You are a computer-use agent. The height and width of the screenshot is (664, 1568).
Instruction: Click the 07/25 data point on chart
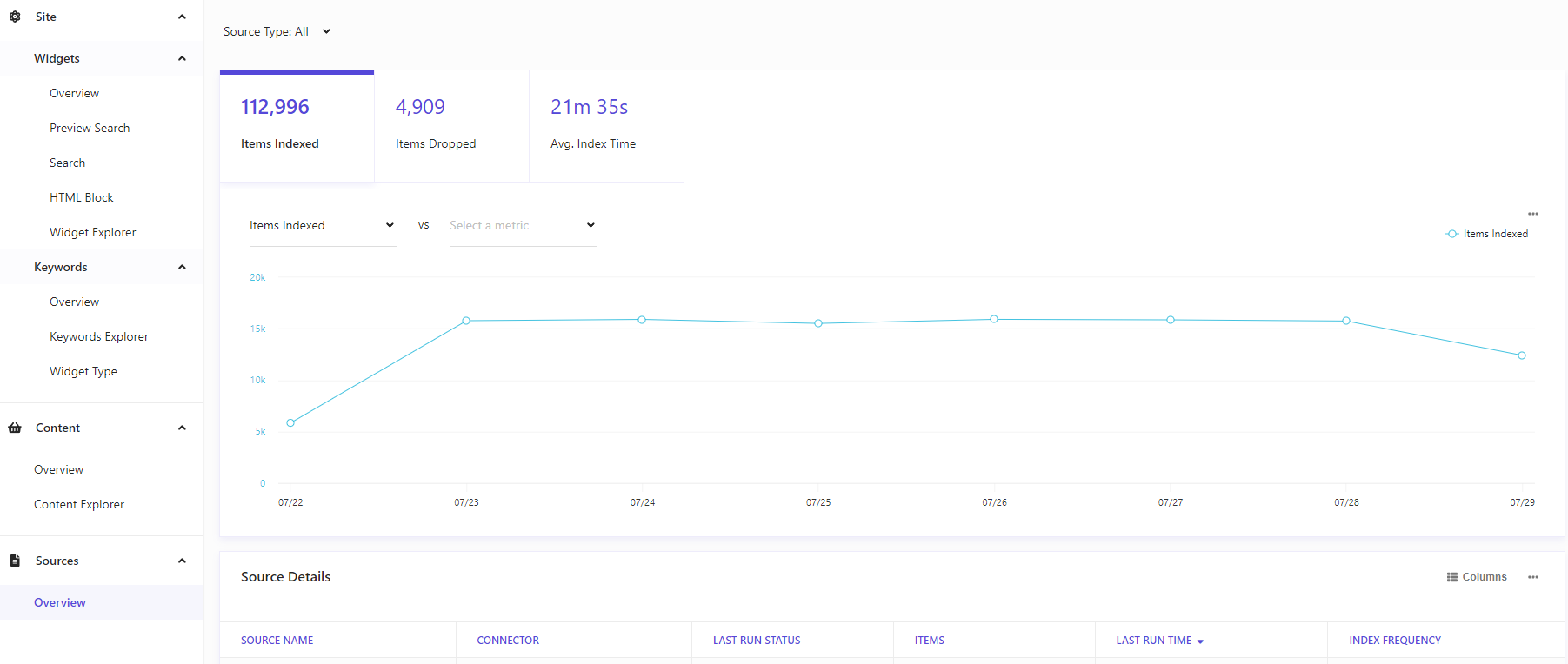point(818,323)
